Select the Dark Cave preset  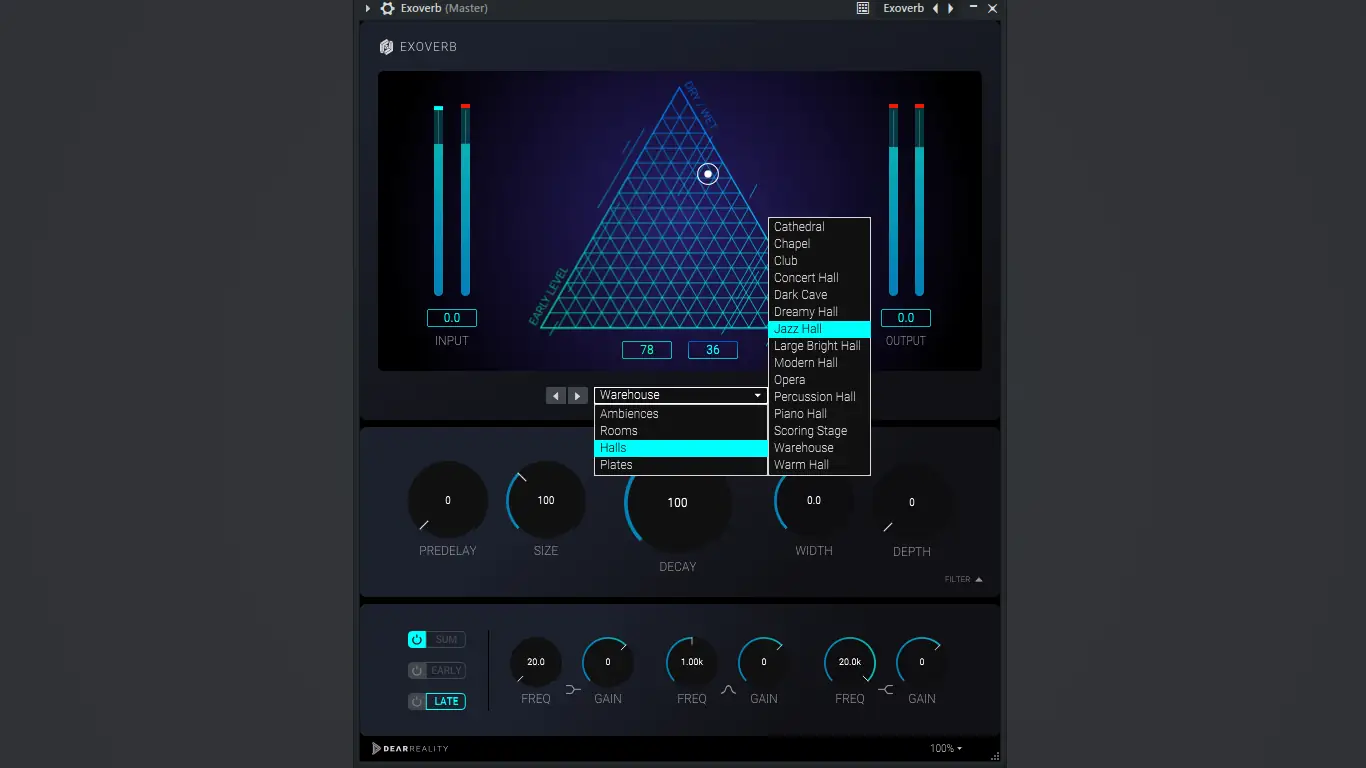coord(819,295)
